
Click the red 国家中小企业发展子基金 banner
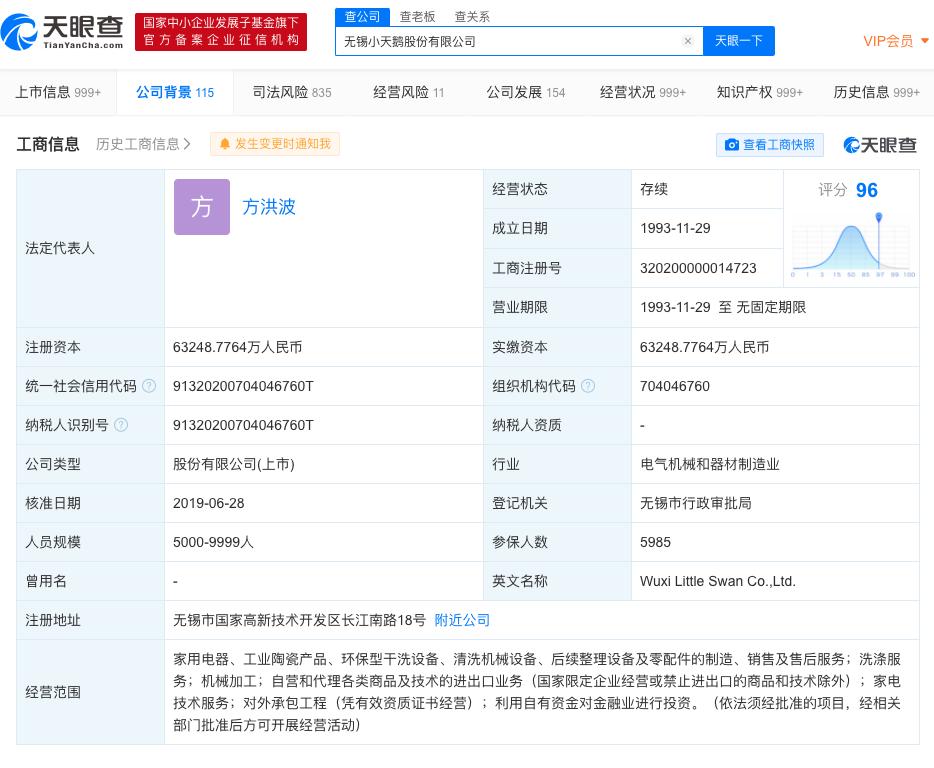(x=221, y=32)
